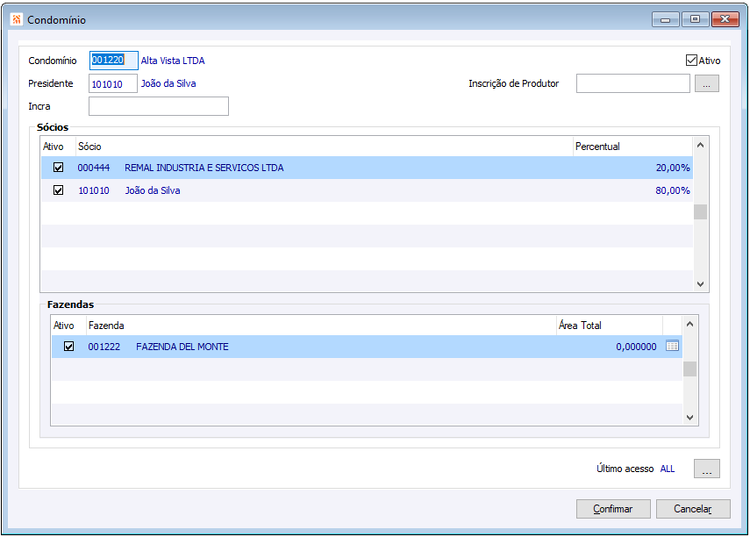Click the Fazendas list scrollbar thumb
Image resolution: width=750 pixels, height=537 pixels.
[x=690, y=369]
